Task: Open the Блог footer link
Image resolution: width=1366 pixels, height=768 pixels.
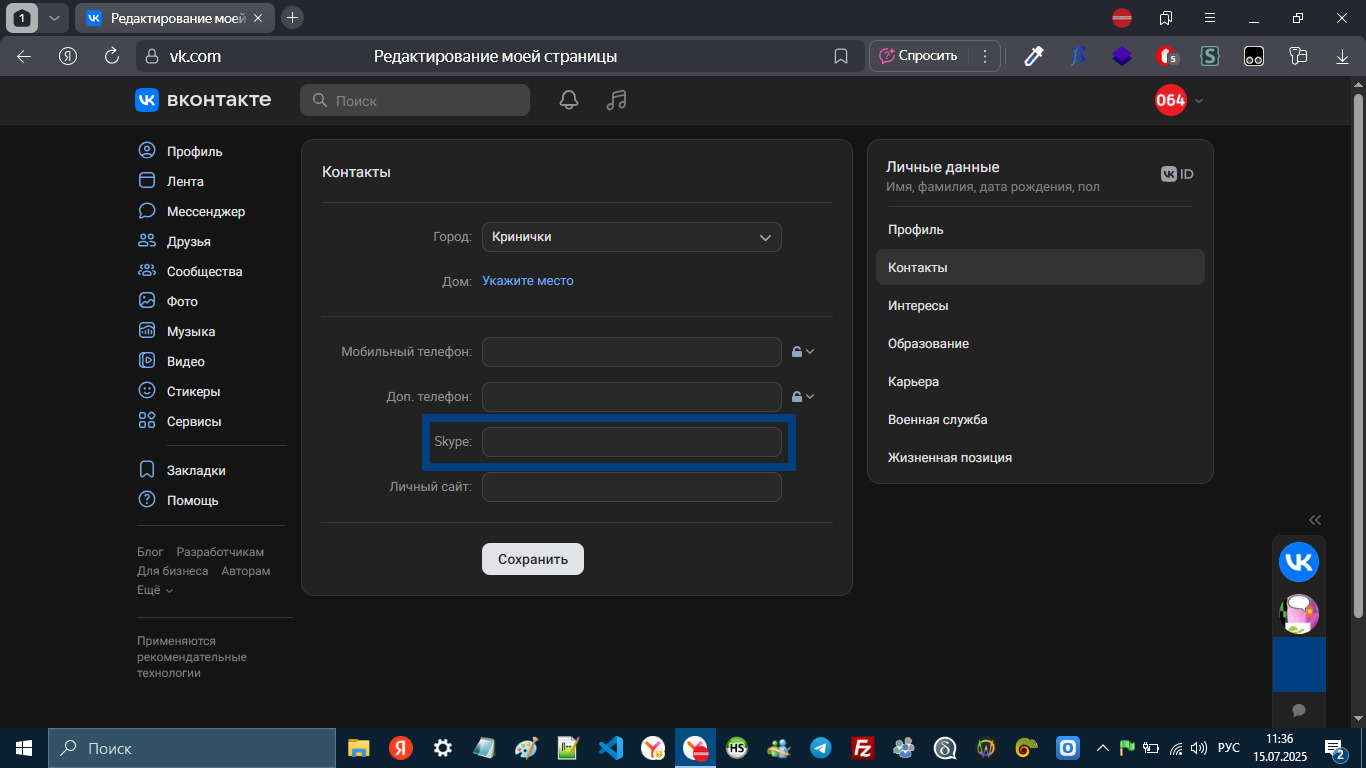Action: coord(150,552)
